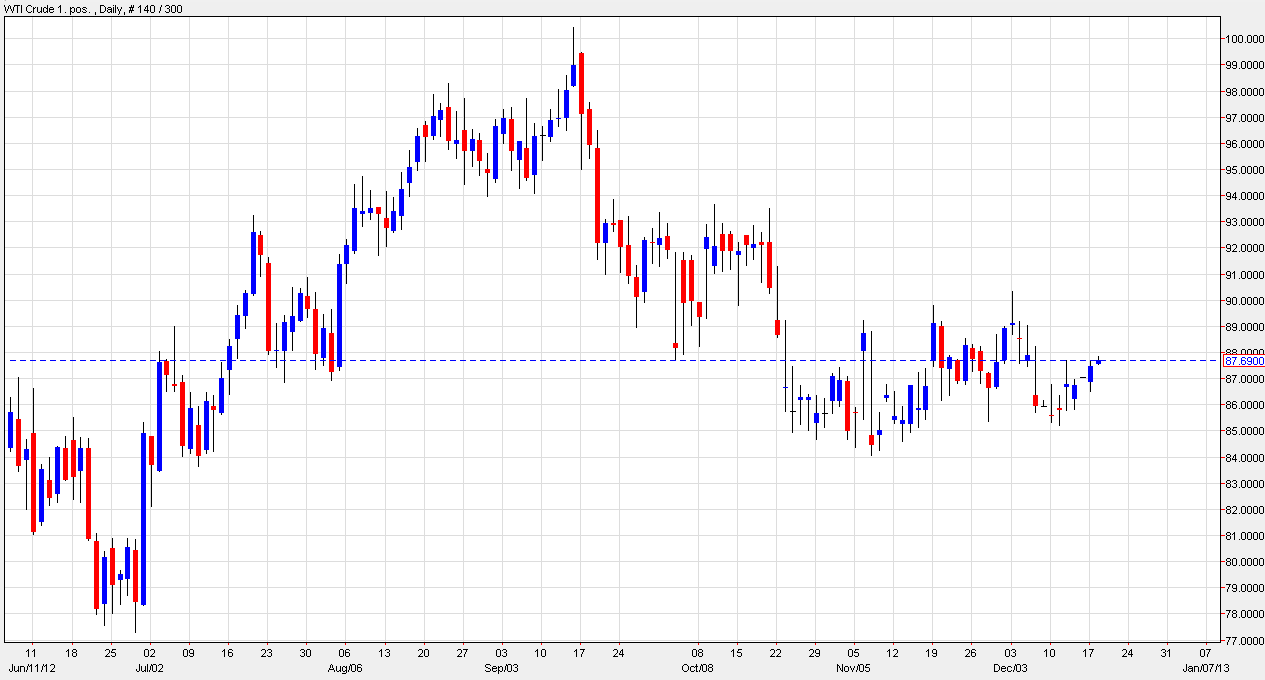Select day label 22 on time axis
Image resolution: width=1265 pixels, height=680 pixels.
[x=774, y=653]
